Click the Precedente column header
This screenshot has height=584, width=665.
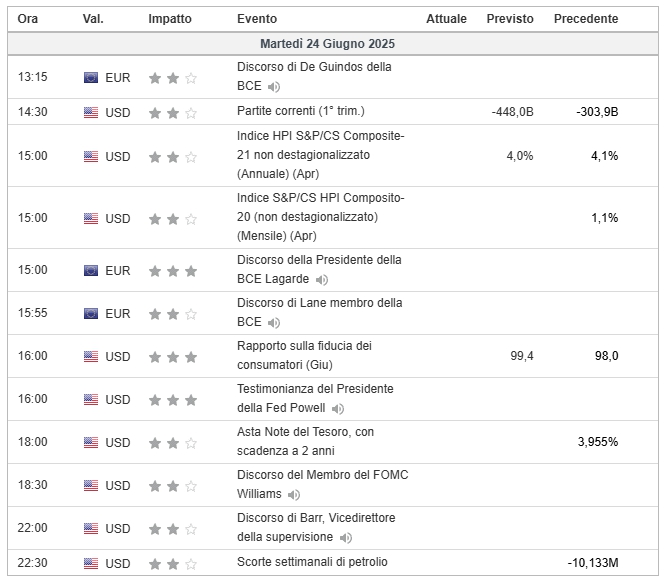click(586, 19)
